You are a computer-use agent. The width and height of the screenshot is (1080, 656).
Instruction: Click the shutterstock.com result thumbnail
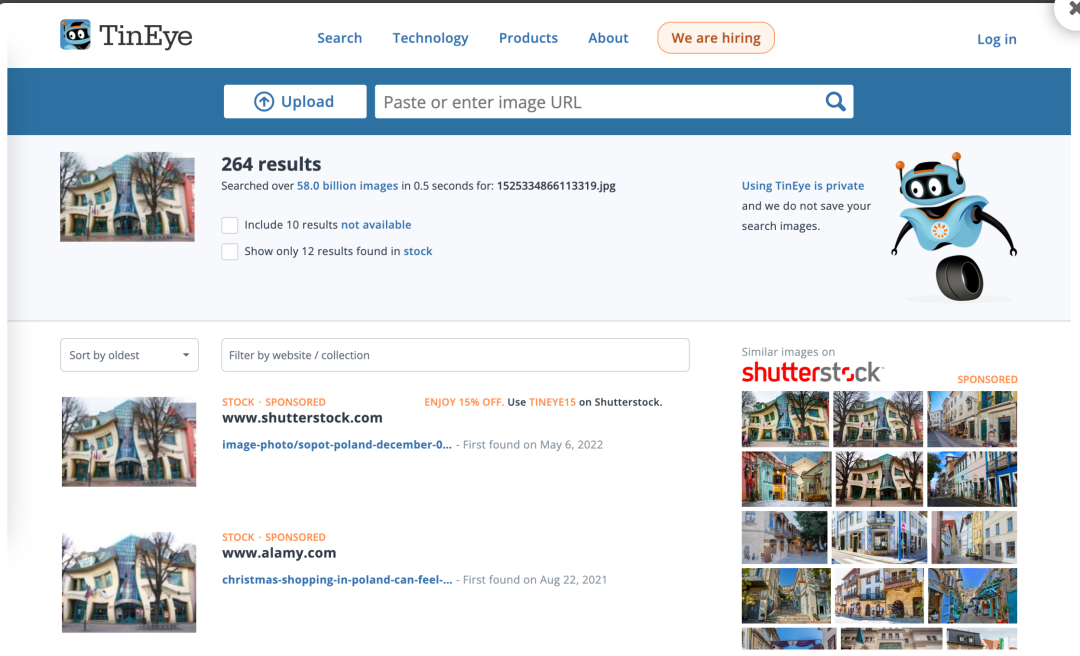tap(129, 442)
